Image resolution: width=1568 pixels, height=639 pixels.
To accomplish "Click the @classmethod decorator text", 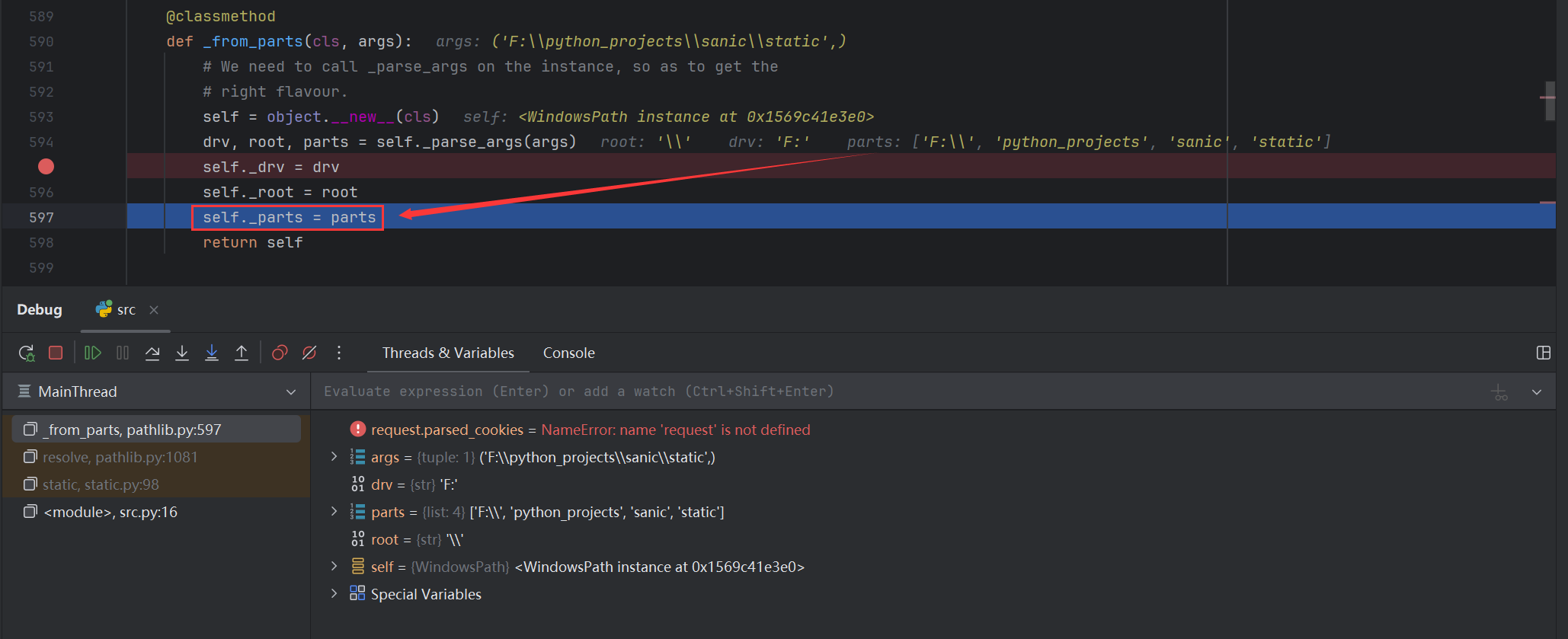I will point(220,16).
